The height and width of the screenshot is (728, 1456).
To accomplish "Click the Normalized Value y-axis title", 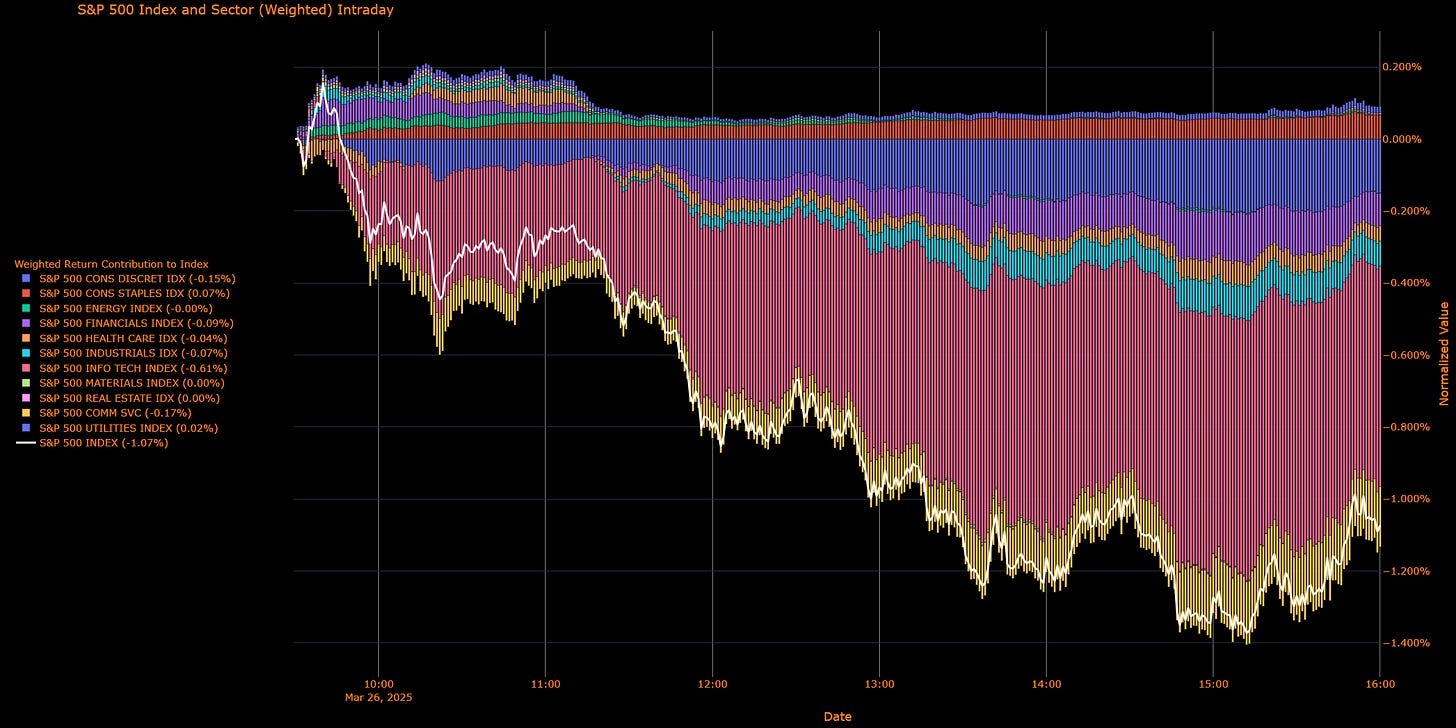I will (1444, 353).
